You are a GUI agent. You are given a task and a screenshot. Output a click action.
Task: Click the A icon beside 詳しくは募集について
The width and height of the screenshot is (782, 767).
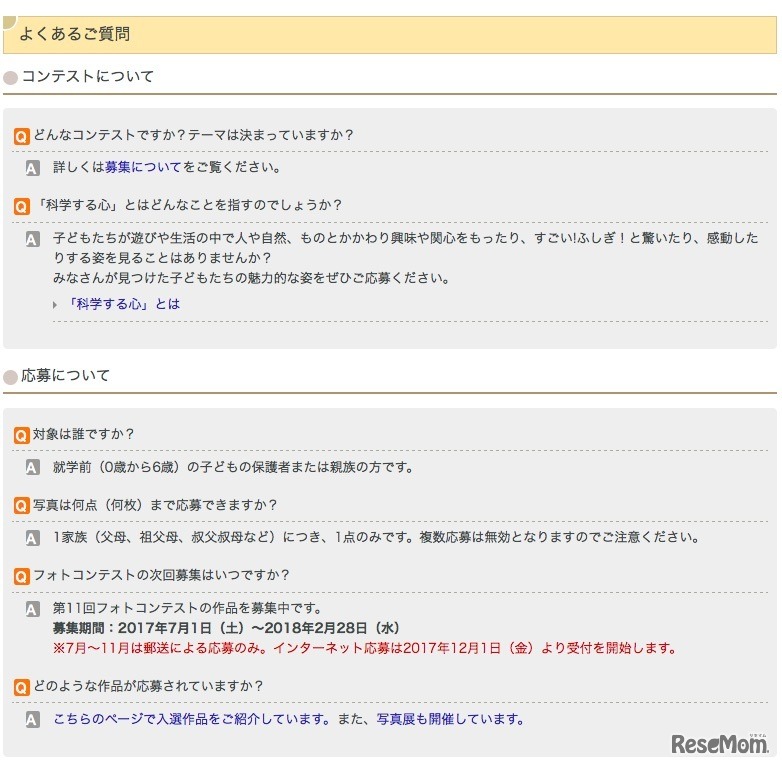click(x=33, y=168)
